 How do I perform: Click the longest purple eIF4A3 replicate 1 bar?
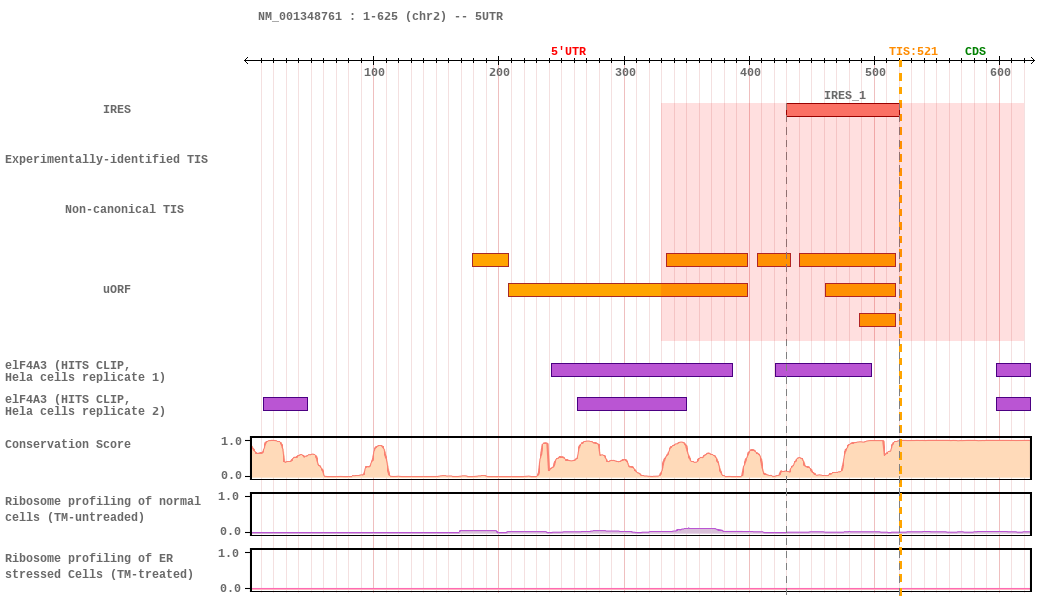pos(641,370)
